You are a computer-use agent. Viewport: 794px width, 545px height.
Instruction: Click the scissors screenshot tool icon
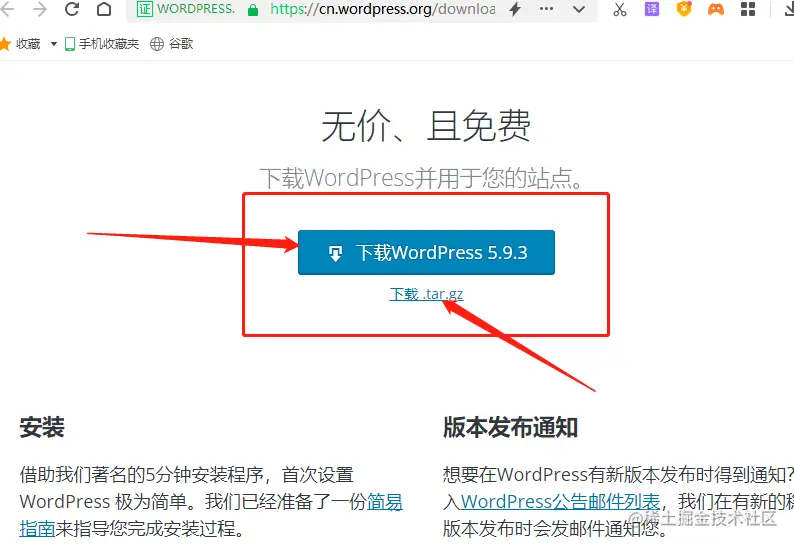point(620,9)
